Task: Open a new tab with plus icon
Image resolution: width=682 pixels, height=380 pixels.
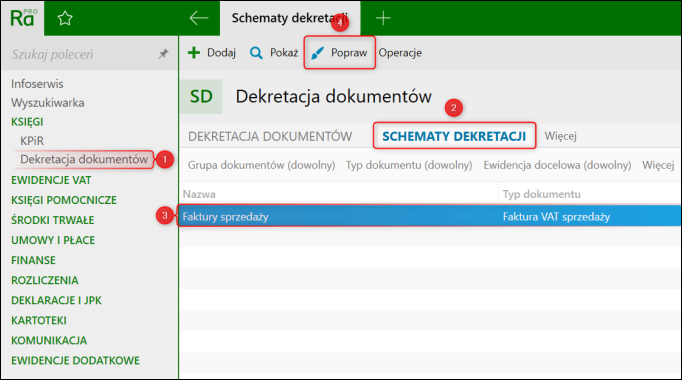Action: point(383,18)
